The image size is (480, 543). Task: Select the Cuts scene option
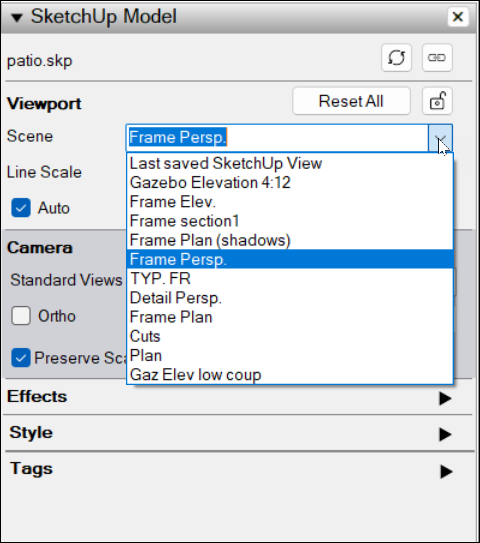[x=290, y=336]
